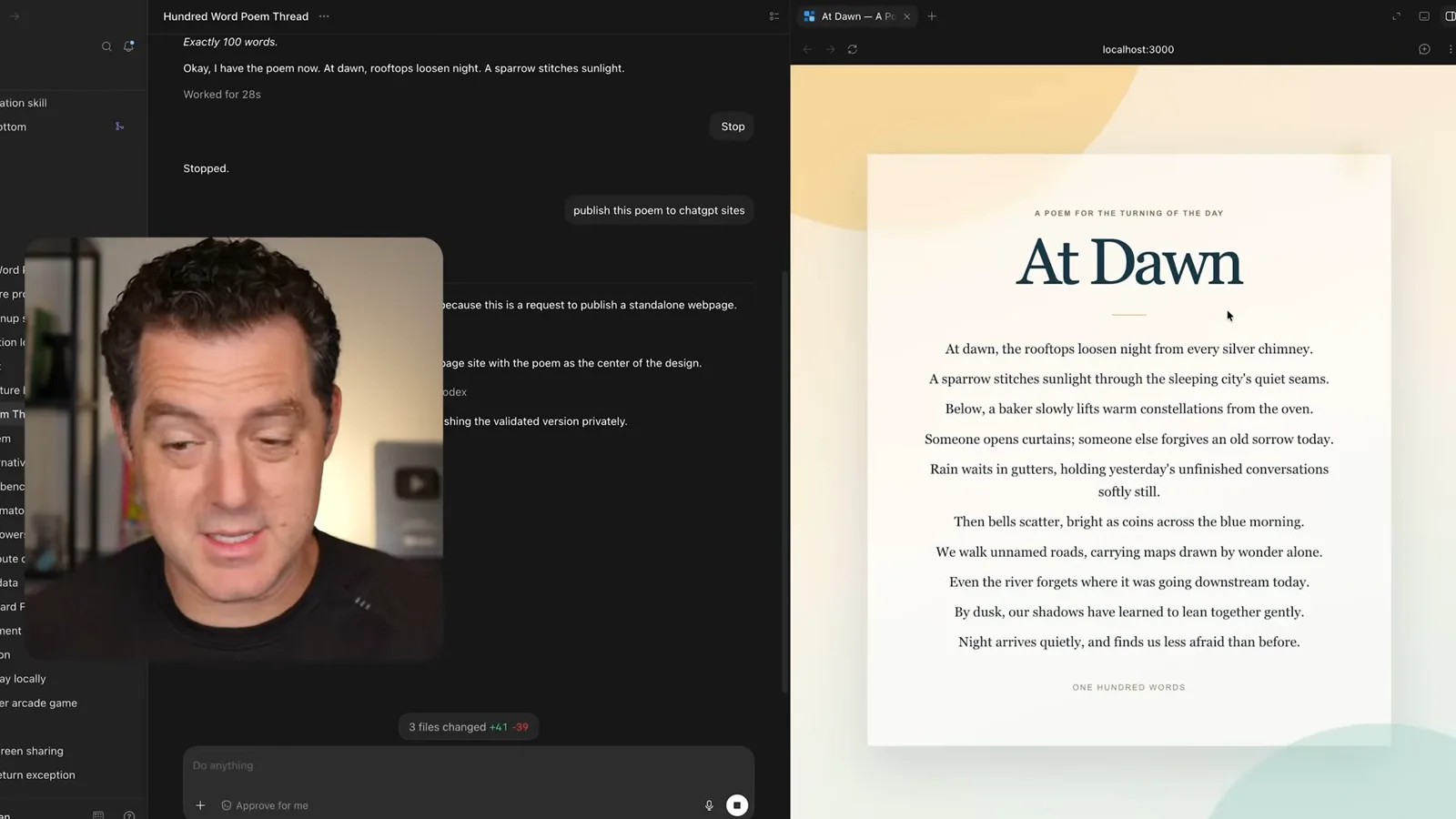Open thread options menu (three dots)

tap(324, 16)
